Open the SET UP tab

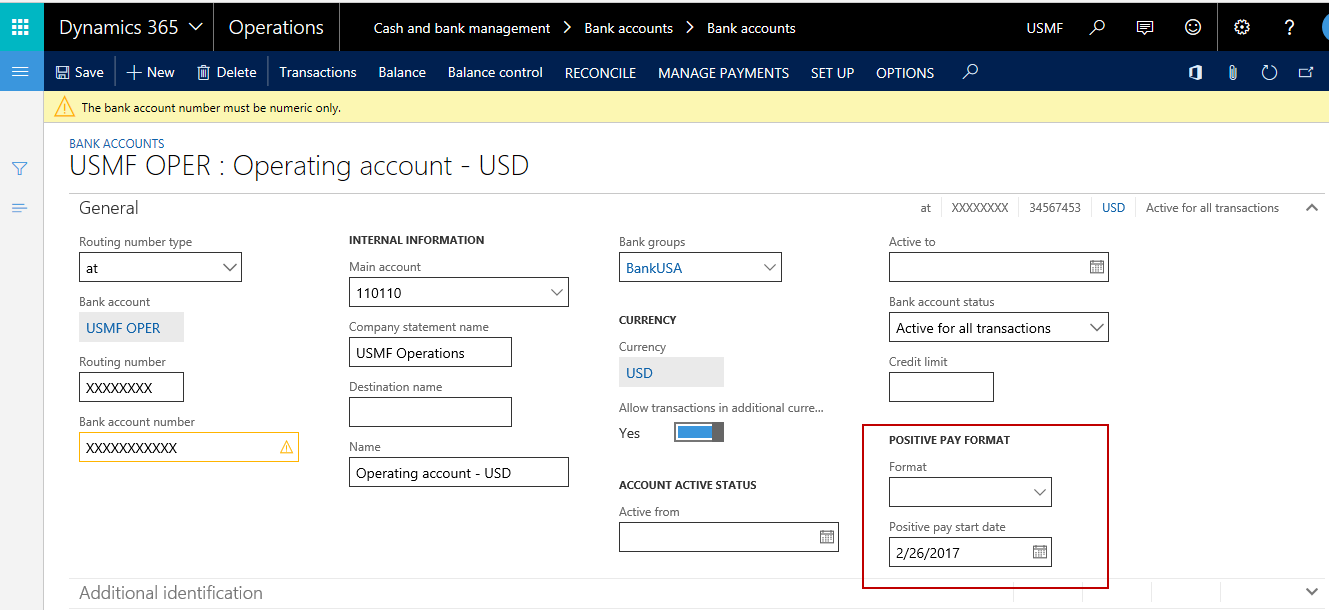[x=832, y=73]
